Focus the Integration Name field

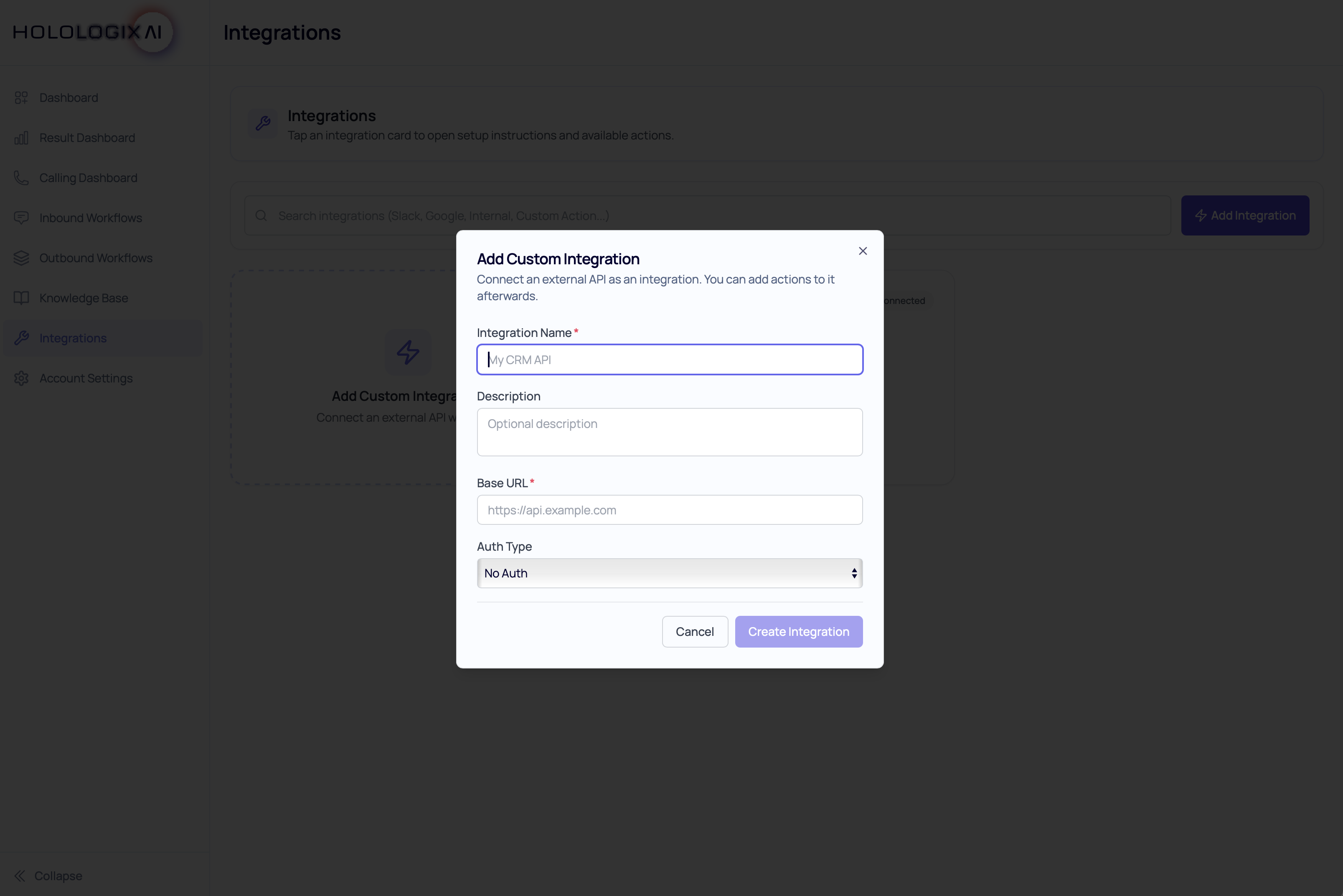670,359
